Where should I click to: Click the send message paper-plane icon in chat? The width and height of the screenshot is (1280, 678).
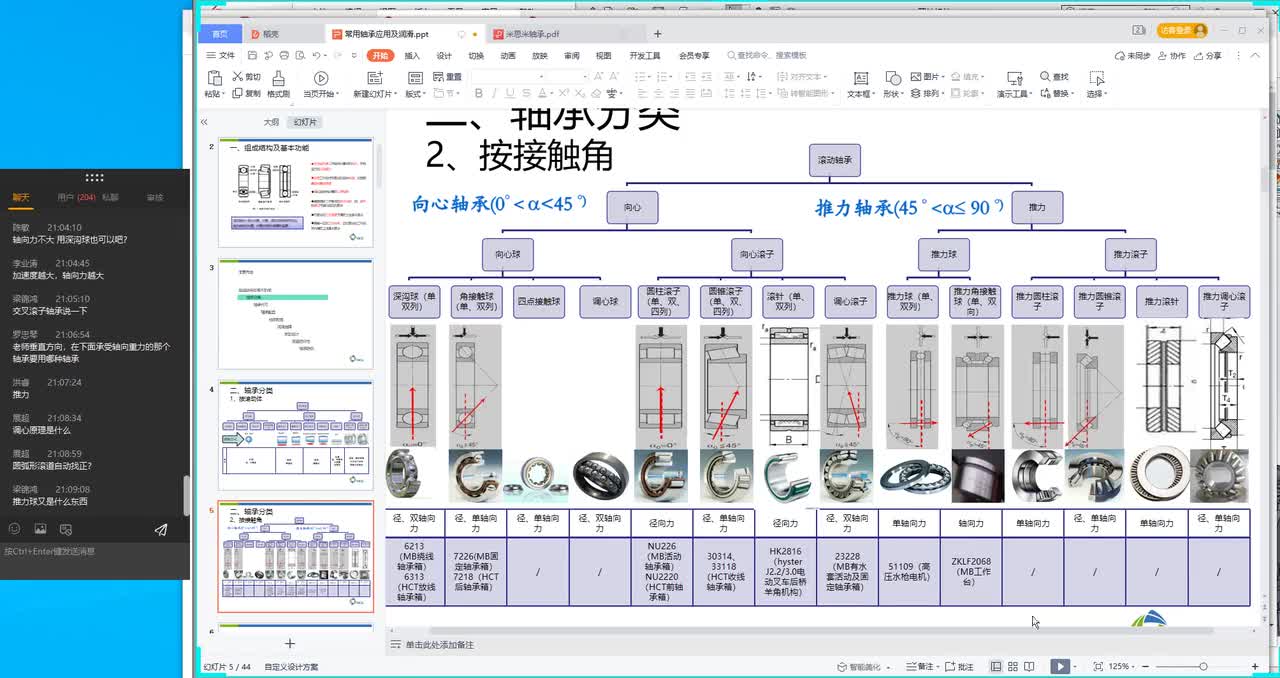click(161, 530)
